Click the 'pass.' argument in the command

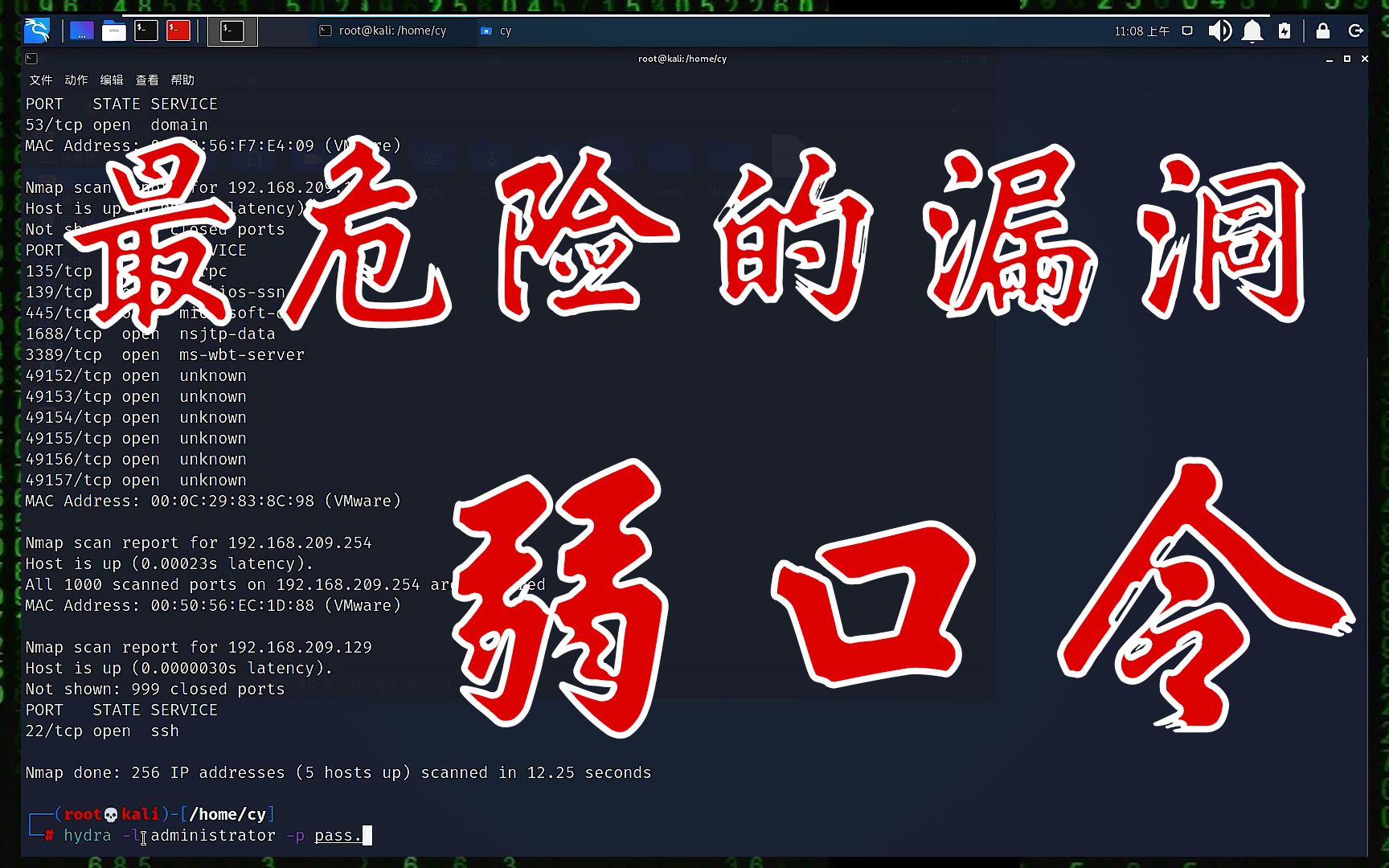[338, 836]
